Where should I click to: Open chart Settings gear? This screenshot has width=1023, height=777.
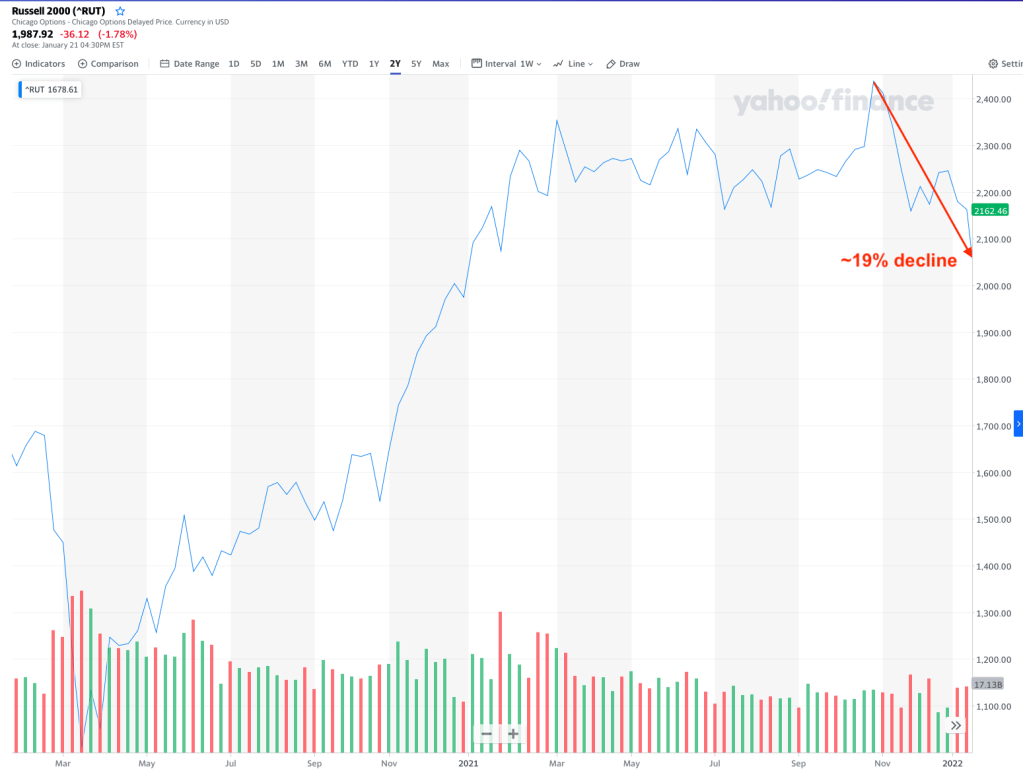pyautogui.click(x=1004, y=64)
